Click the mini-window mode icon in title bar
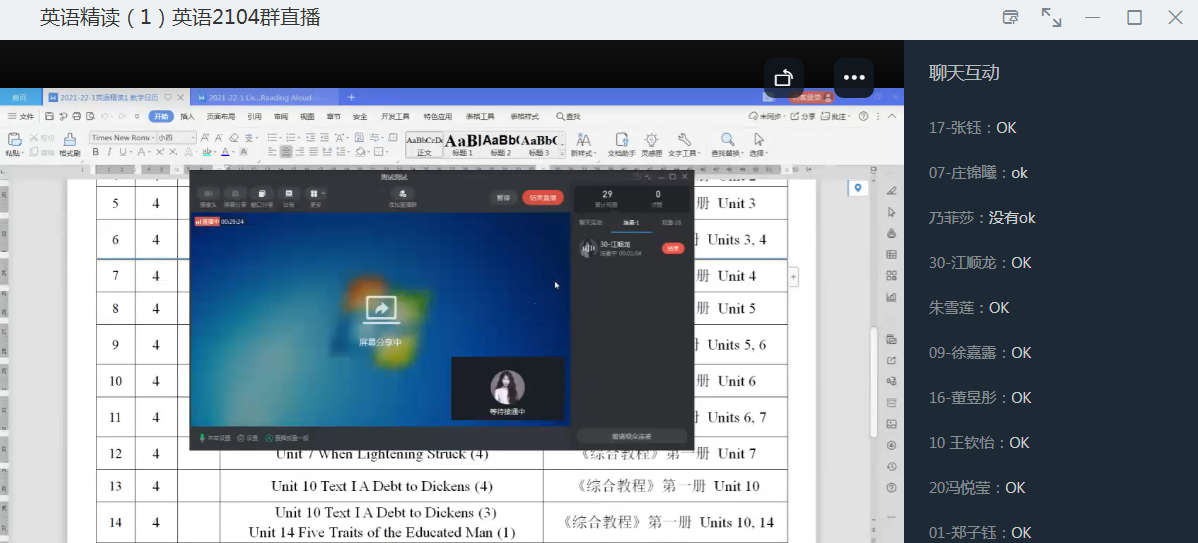The image size is (1198, 543). 1011,18
